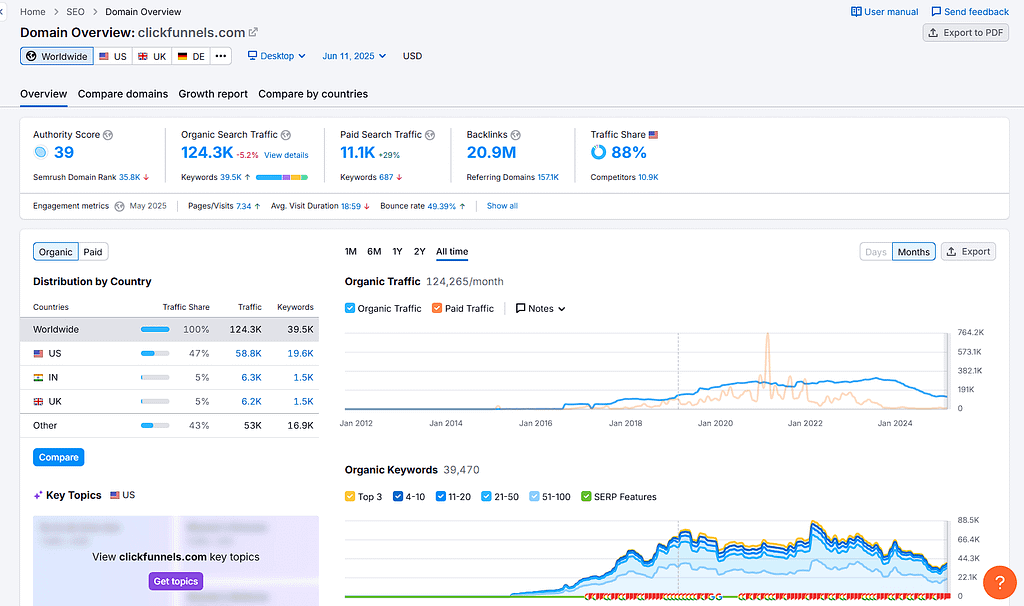The image size is (1024, 606).
Task: Click the chart Export button
Action: coord(968,252)
